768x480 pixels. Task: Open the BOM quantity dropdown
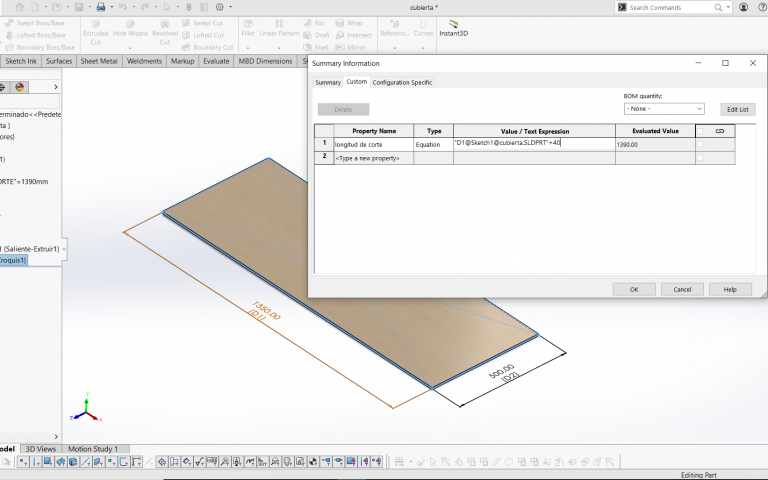pos(664,108)
